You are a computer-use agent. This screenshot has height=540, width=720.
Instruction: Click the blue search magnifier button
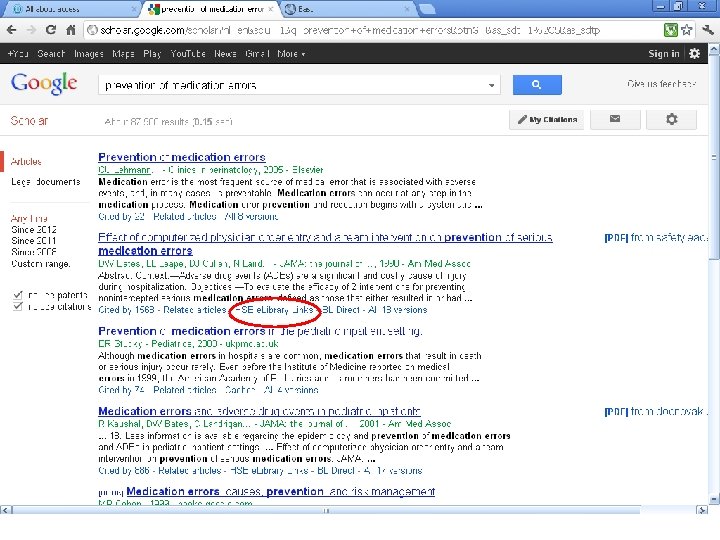click(x=537, y=85)
